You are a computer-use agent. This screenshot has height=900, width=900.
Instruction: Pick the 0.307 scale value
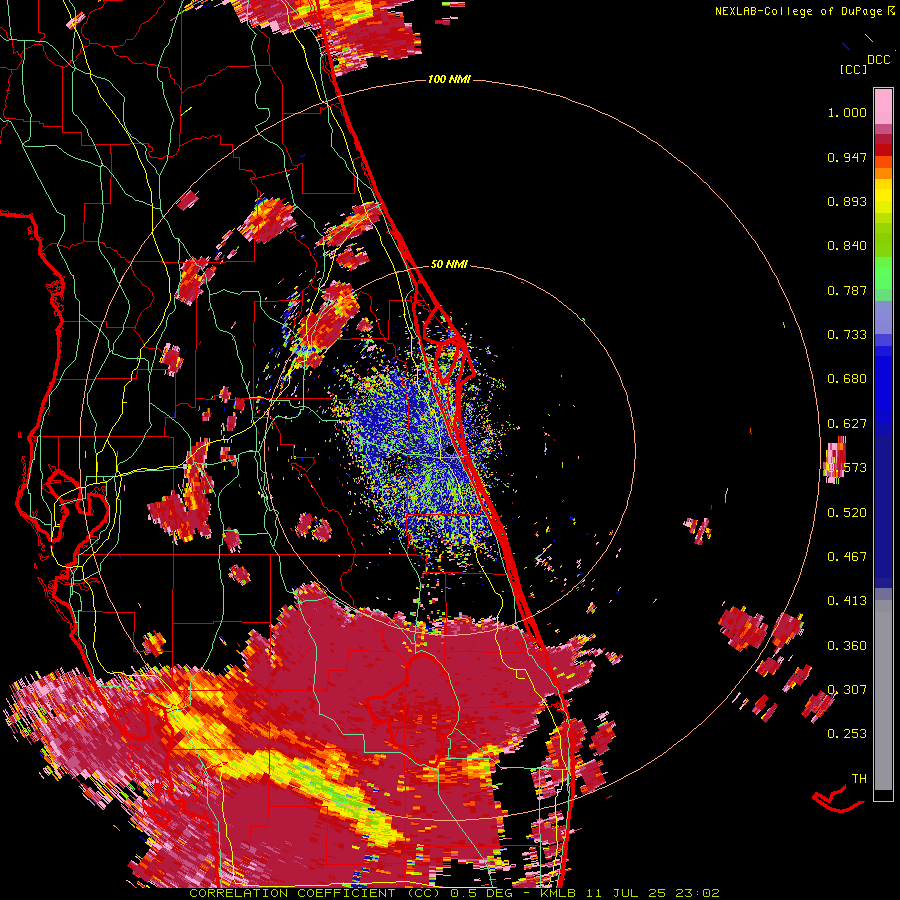coord(847,689)
